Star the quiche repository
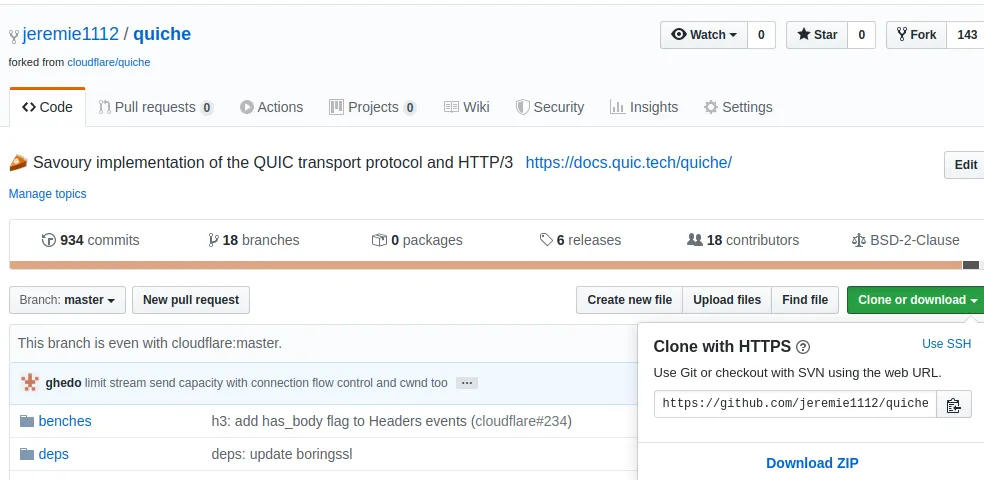The height and width of the screenshot is (480, 984). tap(816, 35)
